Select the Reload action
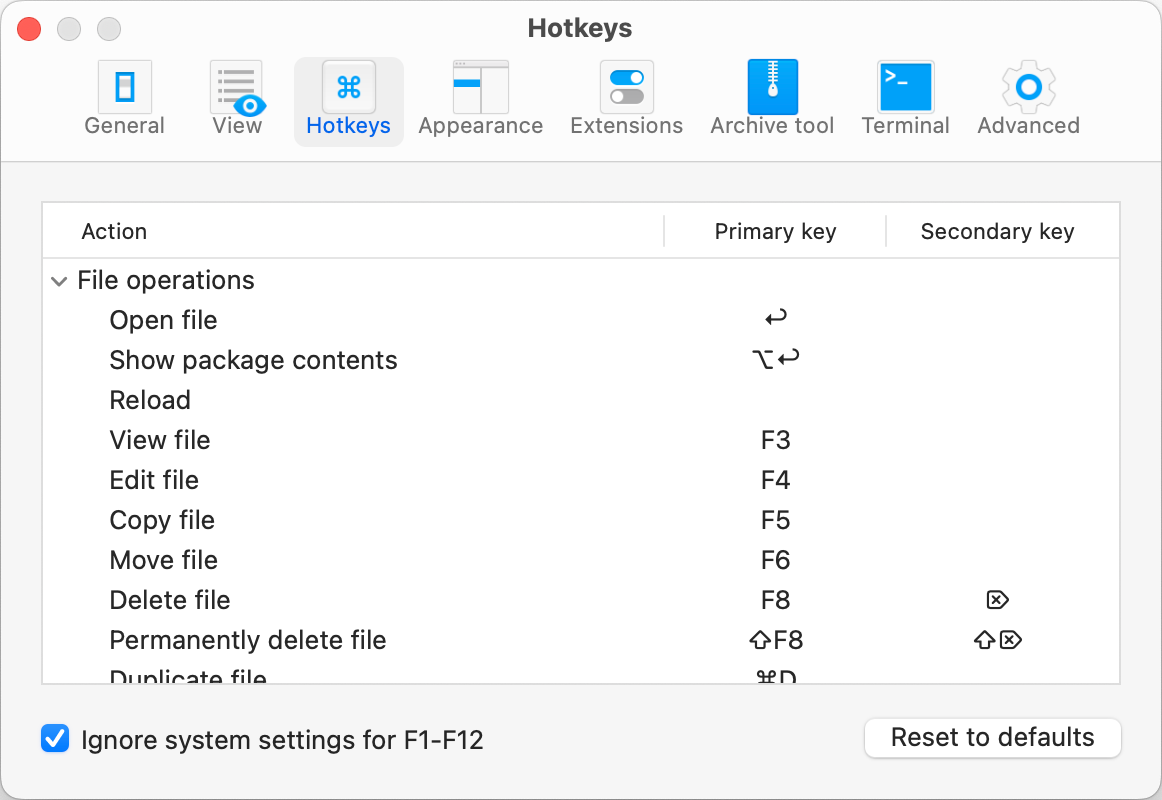1162x800 pixels. [150, 400]
